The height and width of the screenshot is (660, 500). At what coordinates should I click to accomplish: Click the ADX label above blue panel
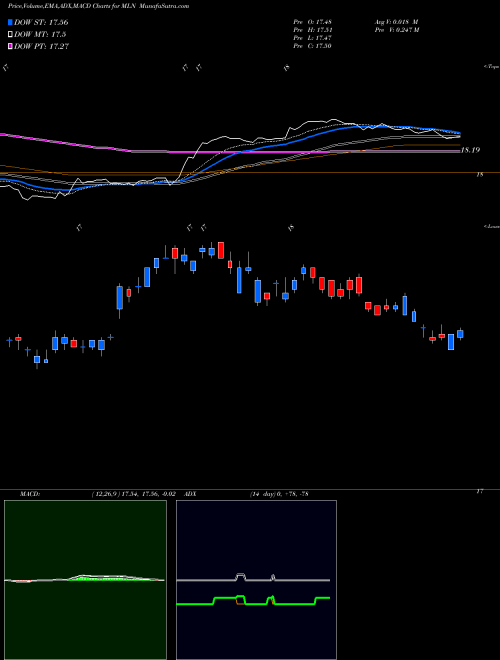point(190,494)
